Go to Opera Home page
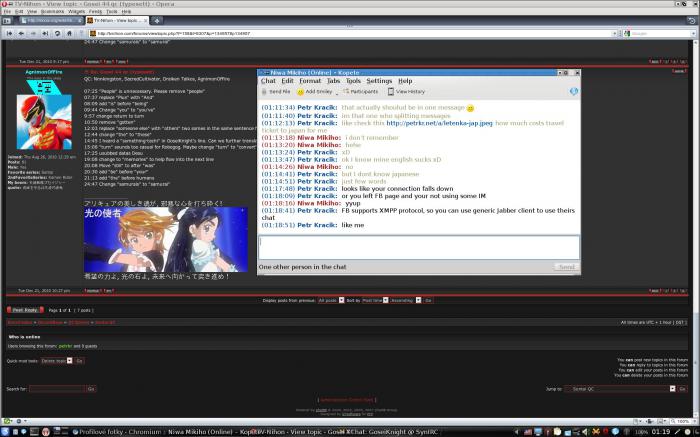The image size is (700, 437). 69,33
